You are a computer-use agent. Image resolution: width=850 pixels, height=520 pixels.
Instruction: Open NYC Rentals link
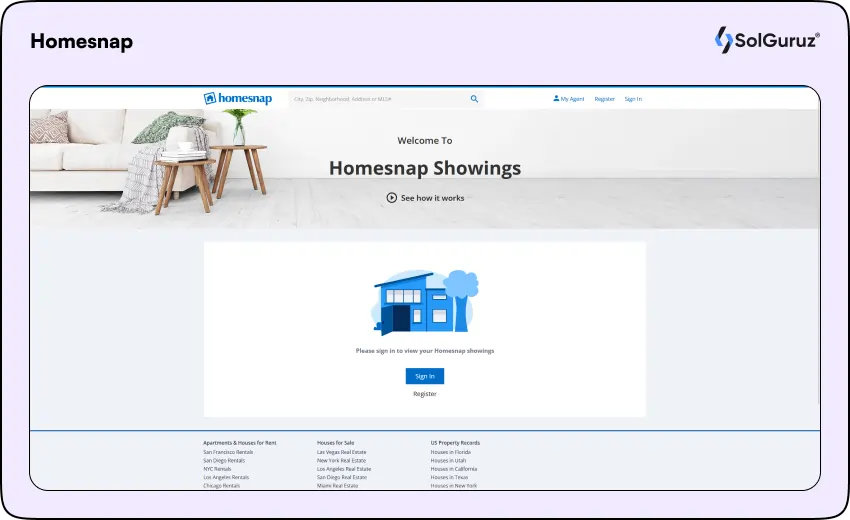click(217, 469)
